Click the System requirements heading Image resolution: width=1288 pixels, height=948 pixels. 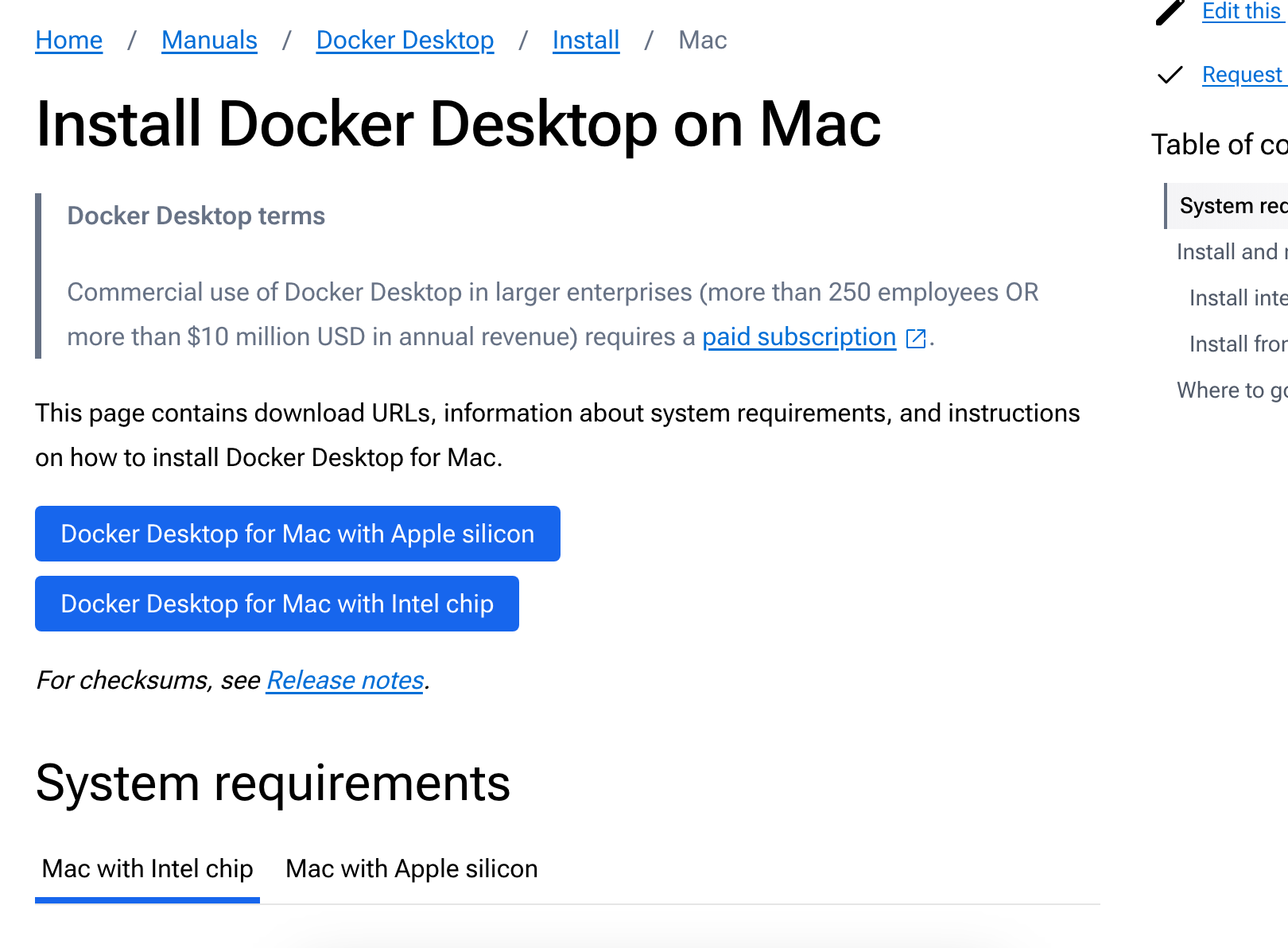pos(273,784)
